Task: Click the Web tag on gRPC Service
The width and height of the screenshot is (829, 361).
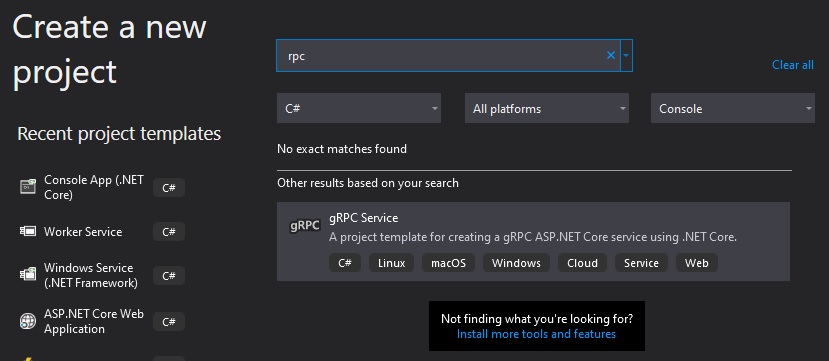Action: pyautogui.click(x=697, y=263)
